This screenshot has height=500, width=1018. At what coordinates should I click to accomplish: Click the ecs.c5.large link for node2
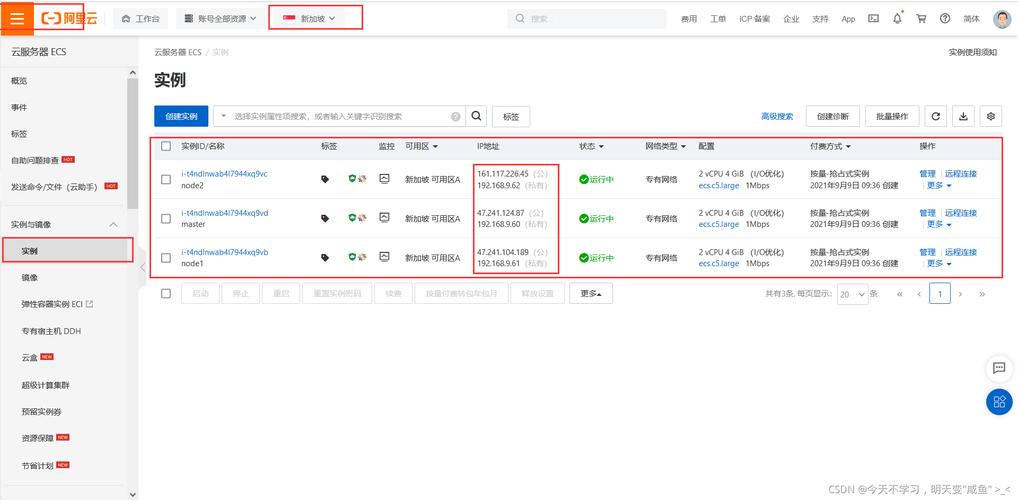click(x=719, y=185)
